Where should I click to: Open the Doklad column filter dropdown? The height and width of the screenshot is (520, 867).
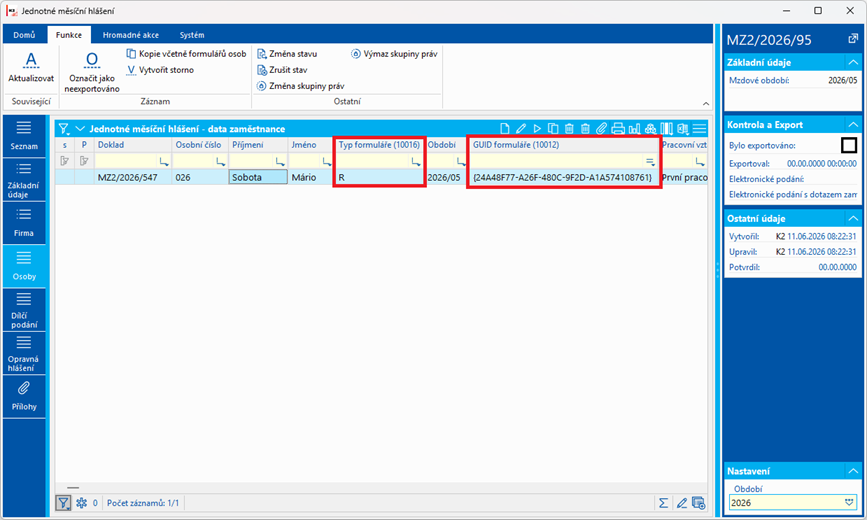(164, 162)
